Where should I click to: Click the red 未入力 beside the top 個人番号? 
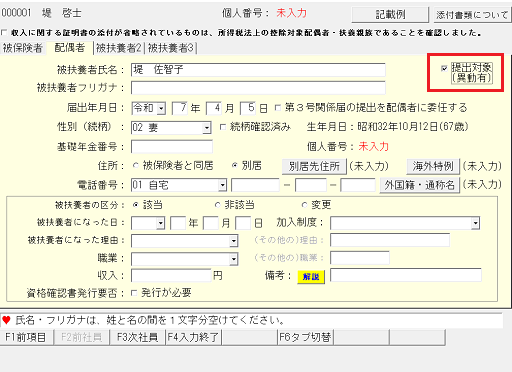[x=291, y=13]
